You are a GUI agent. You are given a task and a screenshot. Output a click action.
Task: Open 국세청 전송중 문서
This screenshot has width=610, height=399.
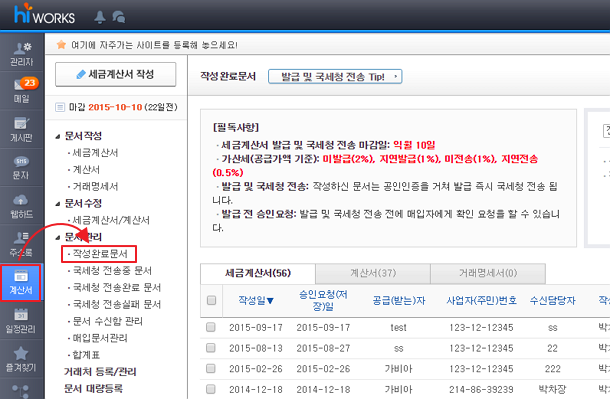coord(112,271)
